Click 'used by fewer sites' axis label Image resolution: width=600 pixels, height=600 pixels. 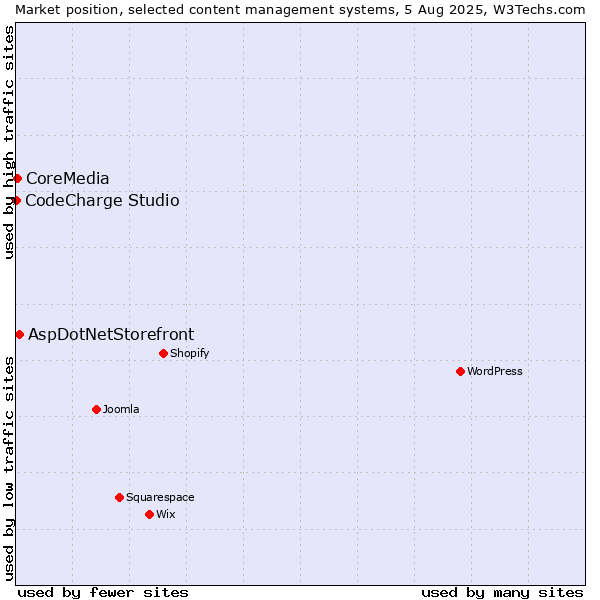click(x=103, y=593)
